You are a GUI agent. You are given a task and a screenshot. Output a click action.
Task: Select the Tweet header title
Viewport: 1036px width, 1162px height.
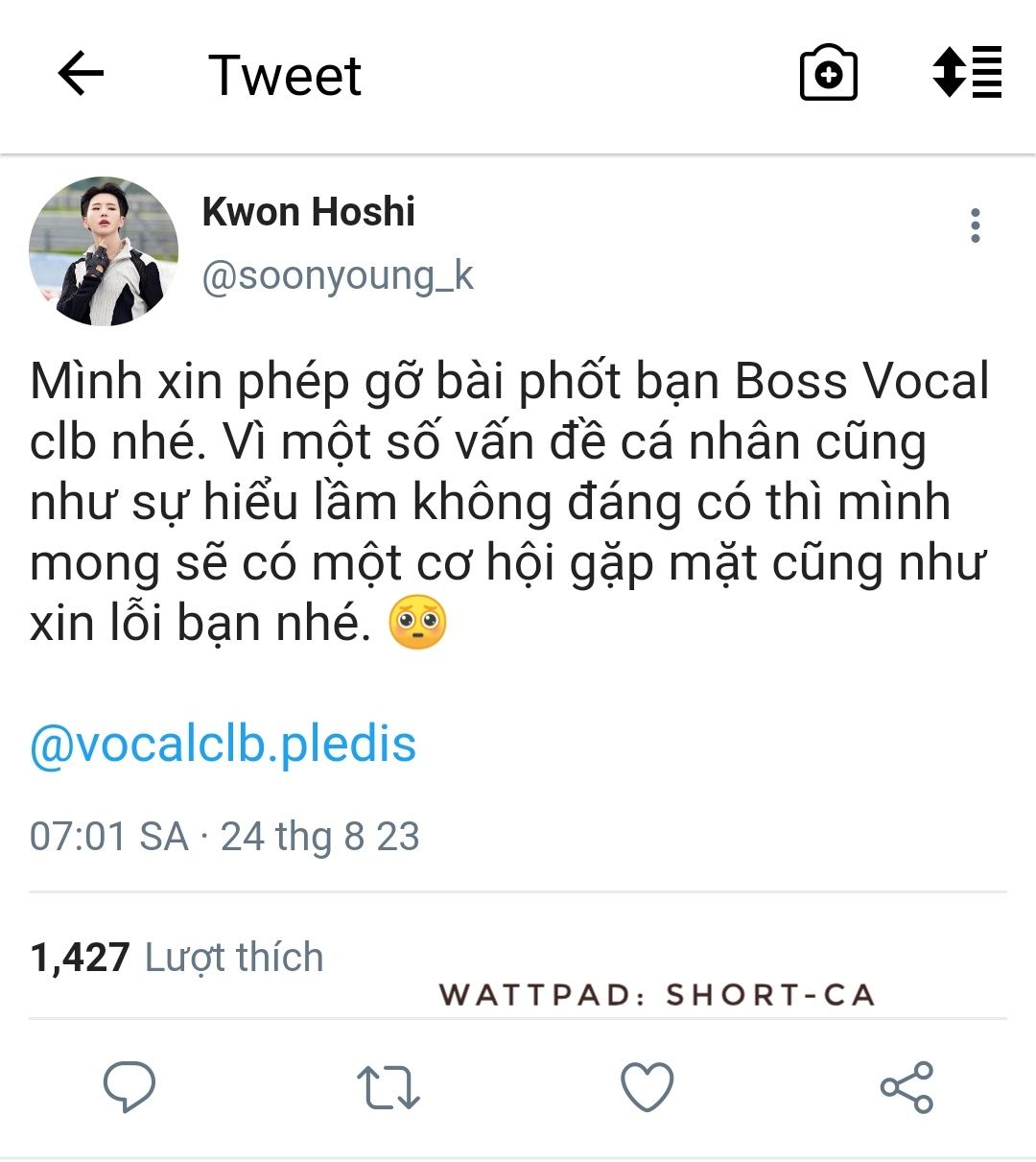[285, 75]
